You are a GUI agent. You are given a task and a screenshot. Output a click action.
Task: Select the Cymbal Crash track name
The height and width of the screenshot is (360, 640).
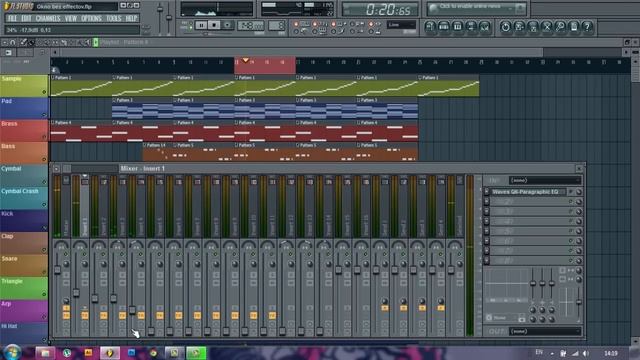point(20,191)
